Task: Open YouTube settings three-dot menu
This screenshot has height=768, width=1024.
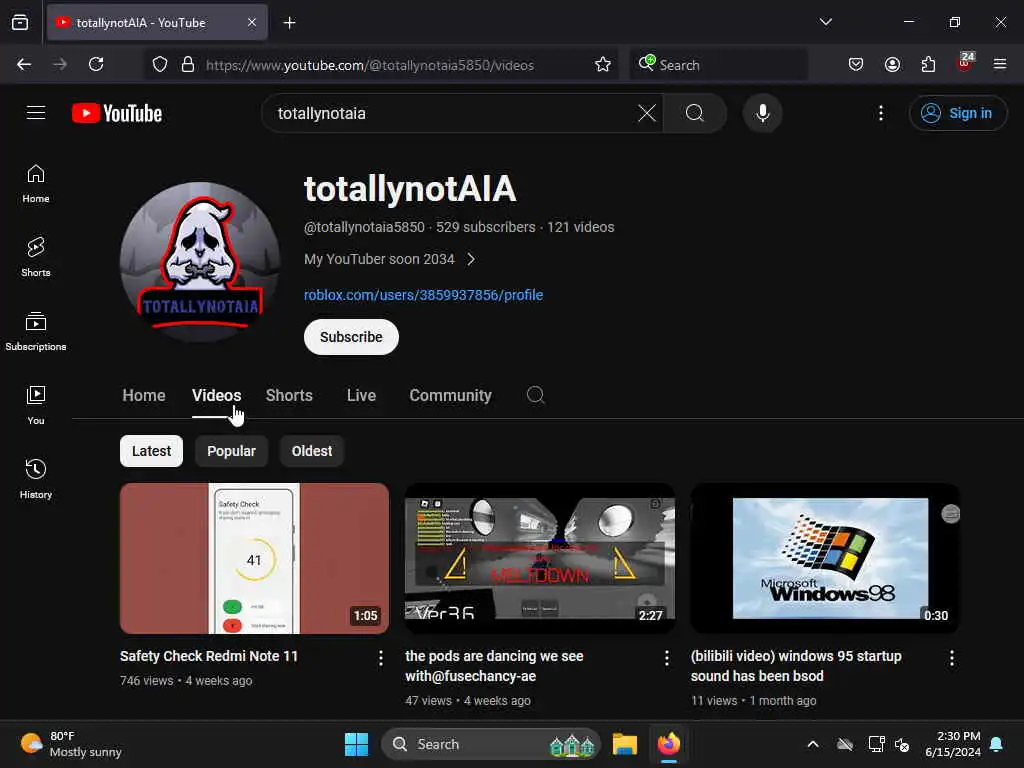Action: [881, 113]
